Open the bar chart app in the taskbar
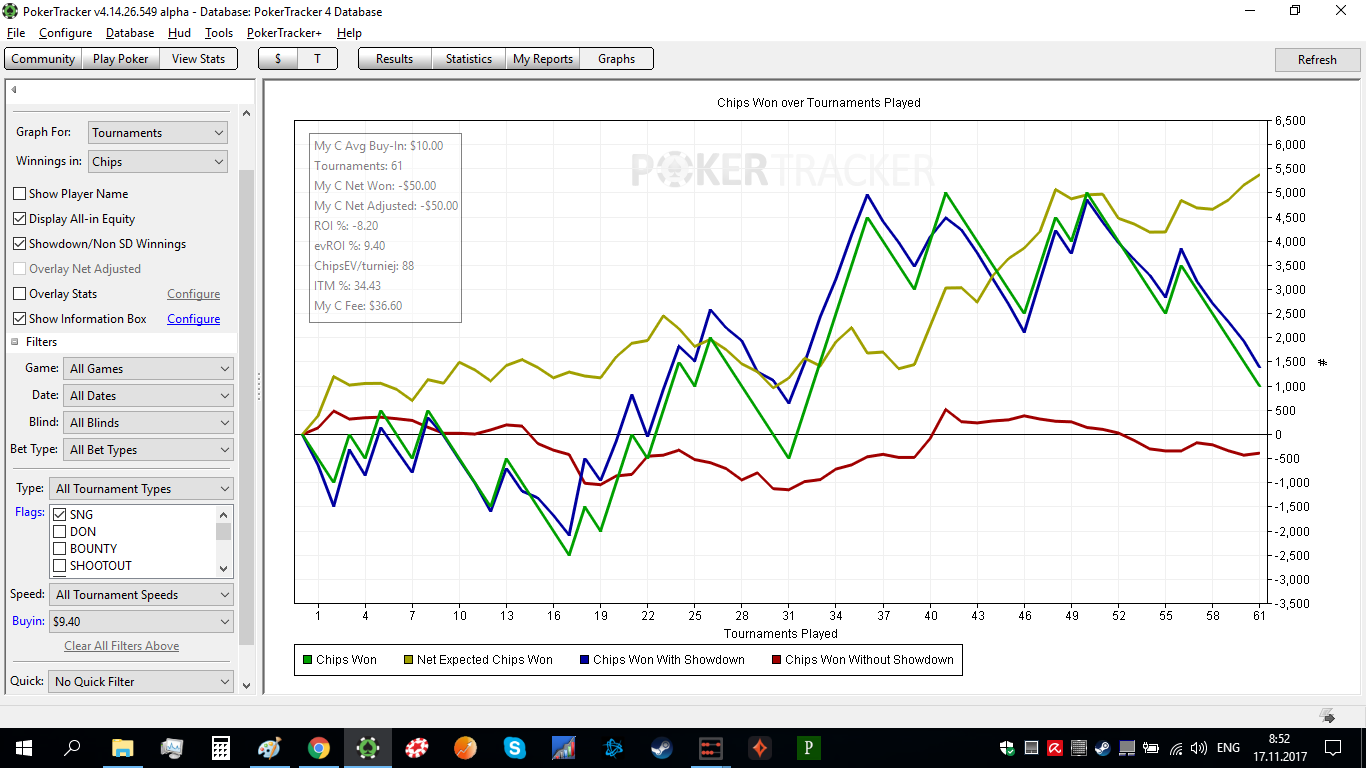The image size is (1366, 768). (564, 747)
